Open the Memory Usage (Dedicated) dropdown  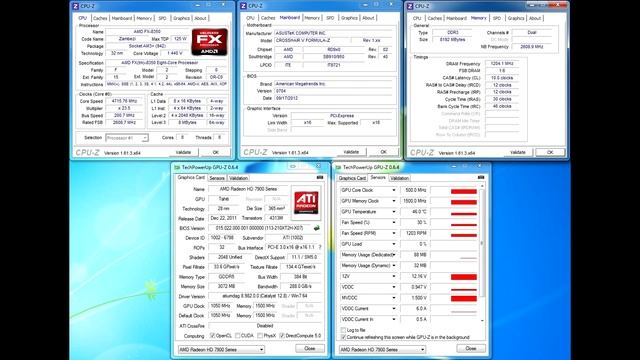[x=393, y=255]
